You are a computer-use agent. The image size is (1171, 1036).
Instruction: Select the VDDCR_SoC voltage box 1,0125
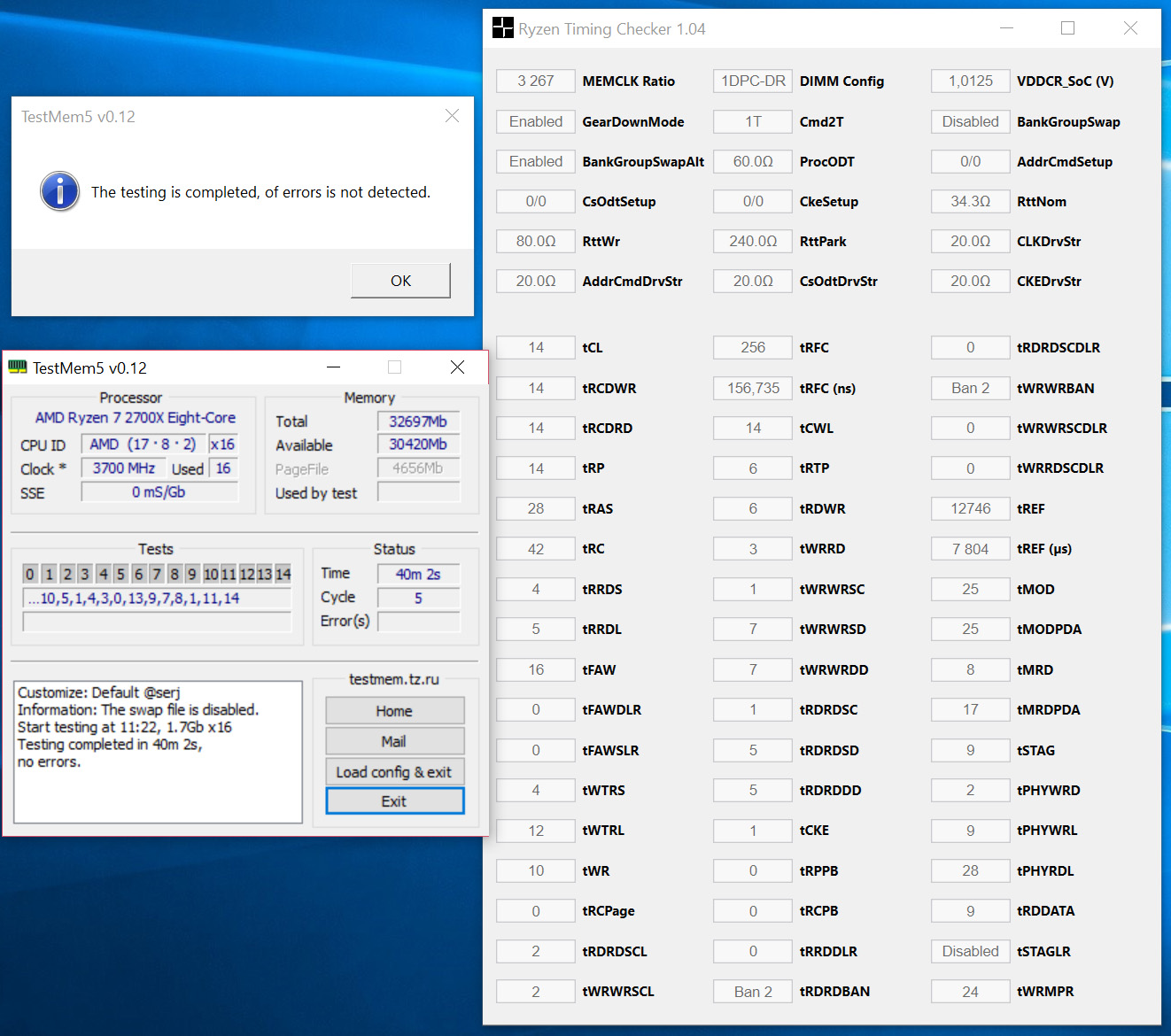point(971,81)
